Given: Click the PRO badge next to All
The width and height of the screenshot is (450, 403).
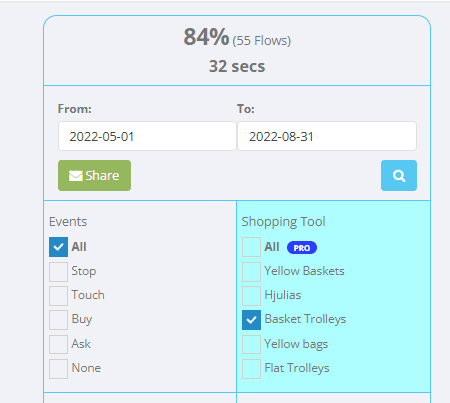Looking at the screenshot, I should pos(302,248).
